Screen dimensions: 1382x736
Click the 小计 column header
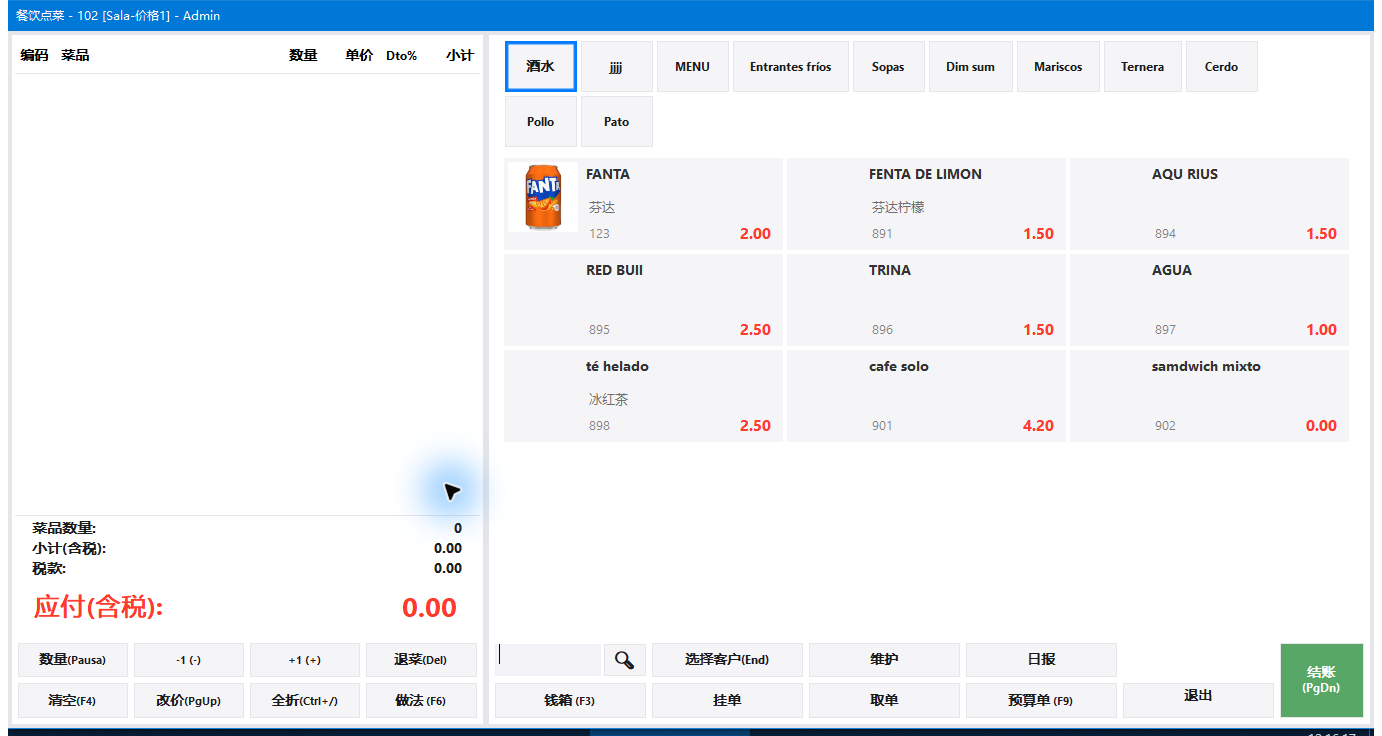coord(460,56)
